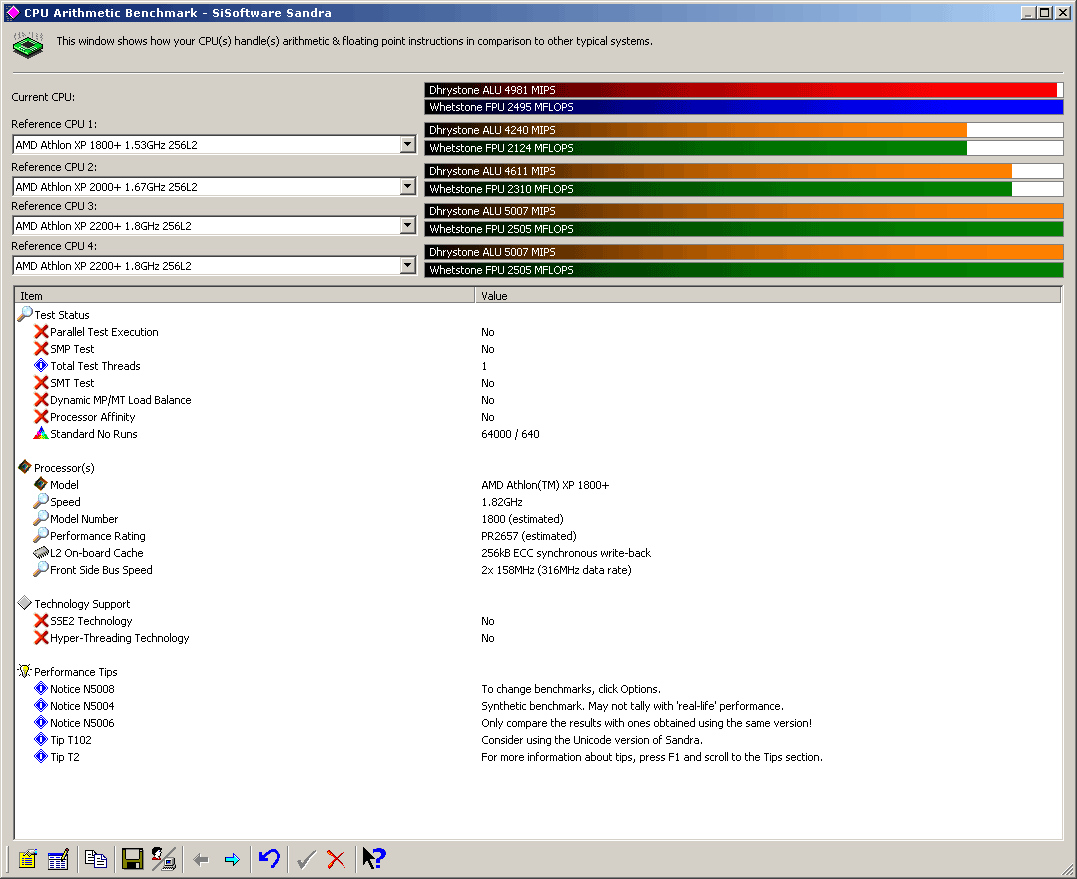Viewport: 1077px width, 879px height.
Task: Click the green CPU chip icon
Action: (x=28, y=45)
